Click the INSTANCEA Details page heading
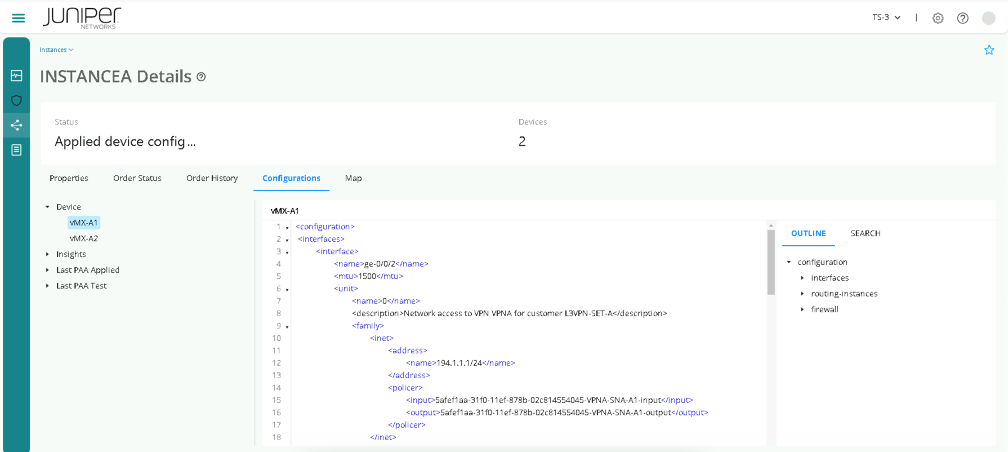The image size is (1008, 452). tap(116, 77)
